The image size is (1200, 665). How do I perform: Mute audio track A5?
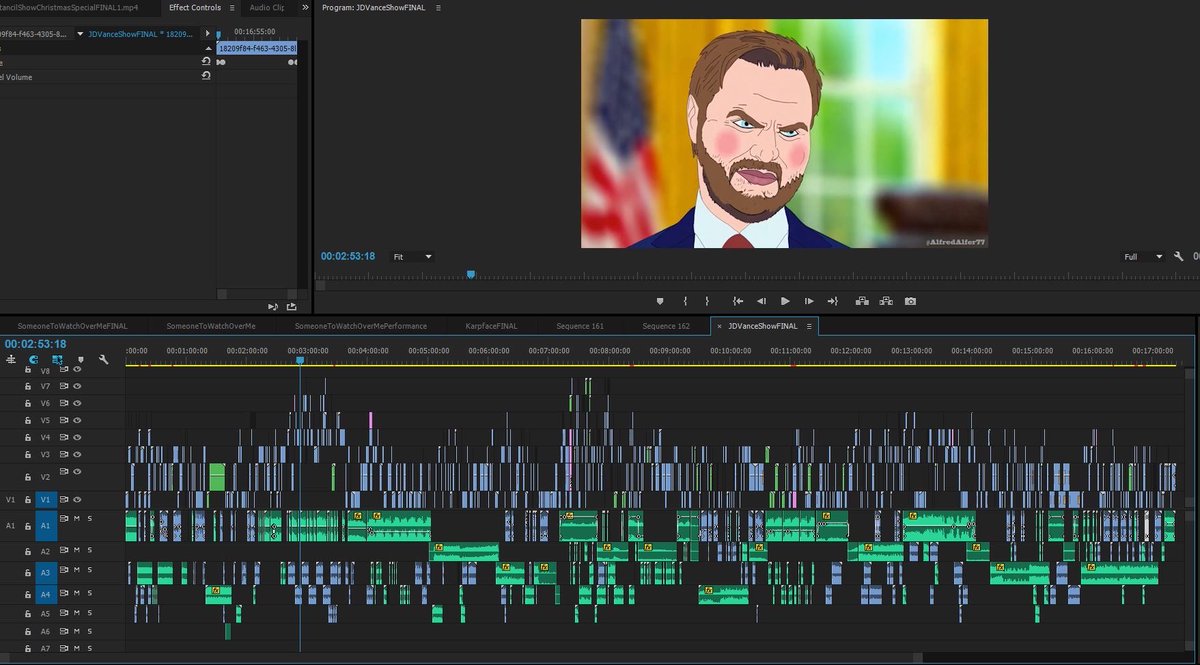click(77, 612)
